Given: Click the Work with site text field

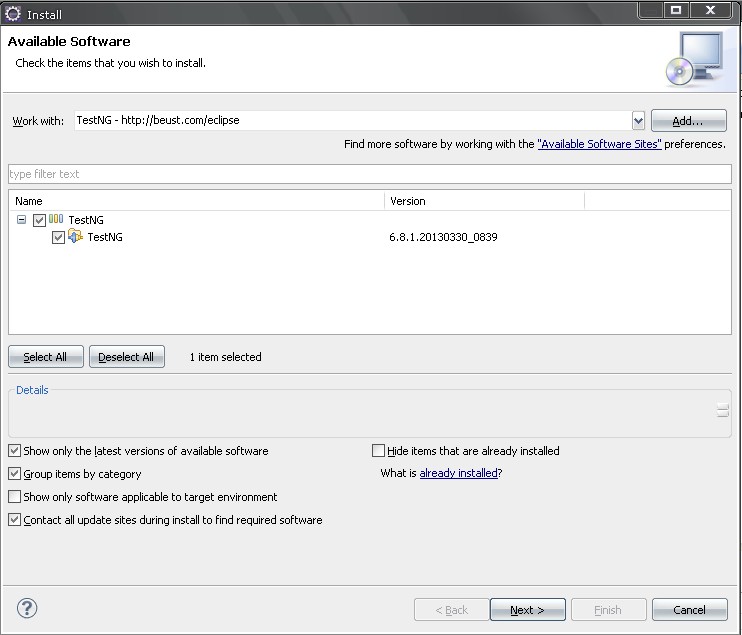Looking at the screenshot, I should click(353, 121).
